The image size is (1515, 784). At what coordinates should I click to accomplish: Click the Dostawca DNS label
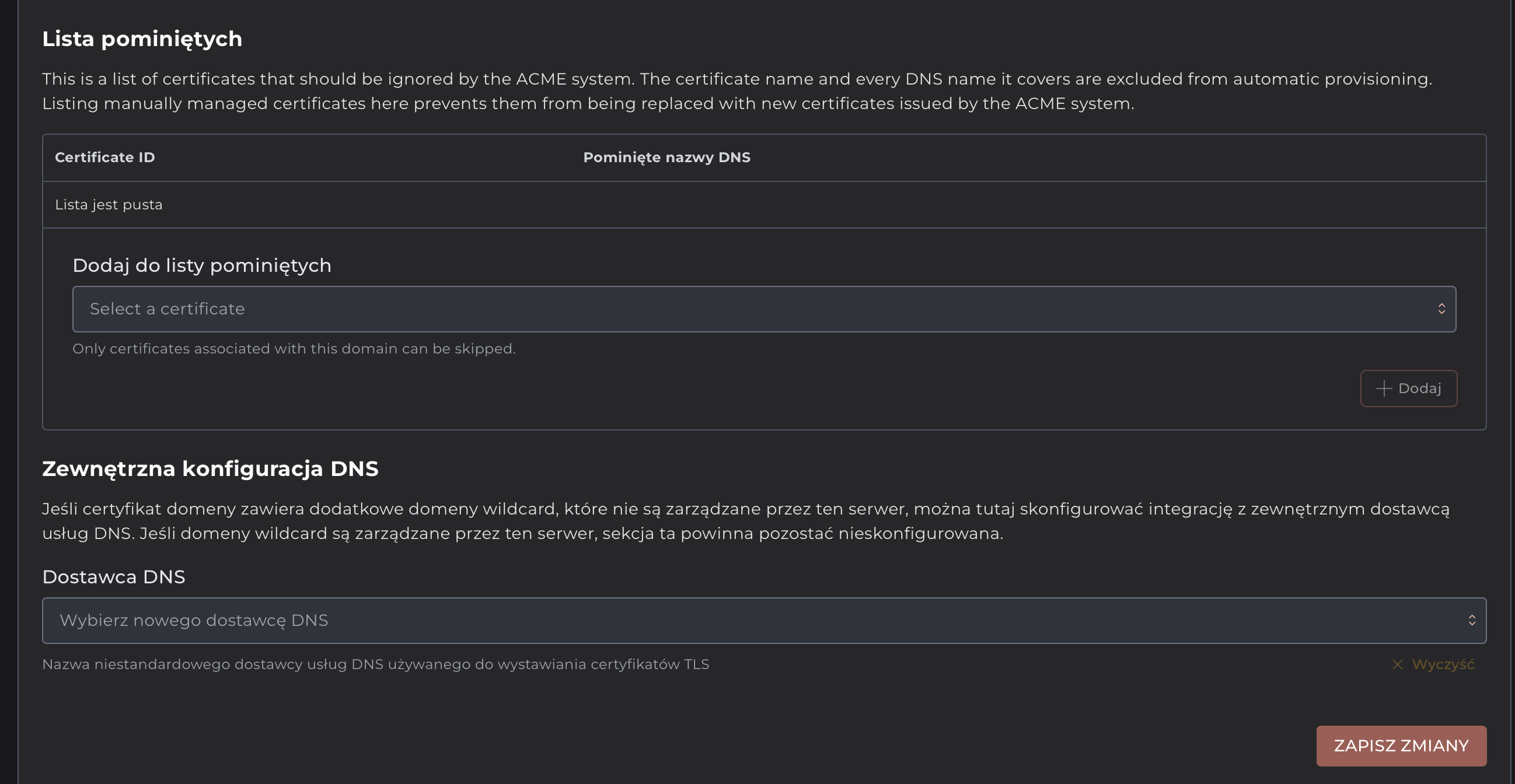tap(113, 577)
